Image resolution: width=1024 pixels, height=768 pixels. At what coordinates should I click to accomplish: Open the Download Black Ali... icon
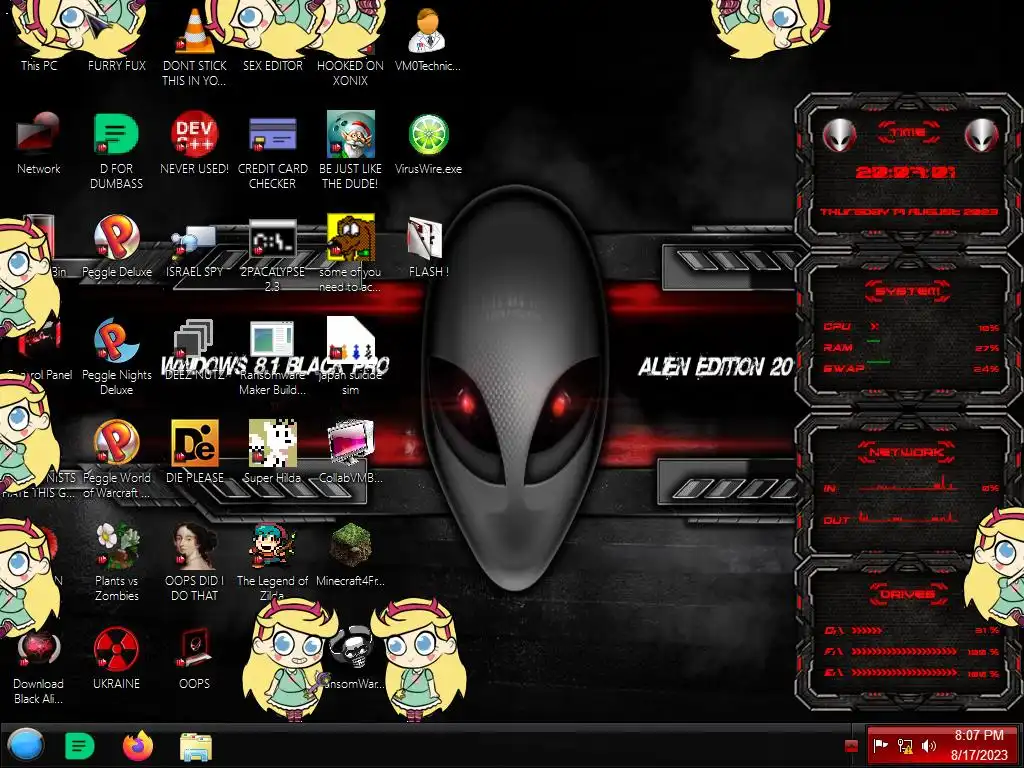(x=39, y=650)
